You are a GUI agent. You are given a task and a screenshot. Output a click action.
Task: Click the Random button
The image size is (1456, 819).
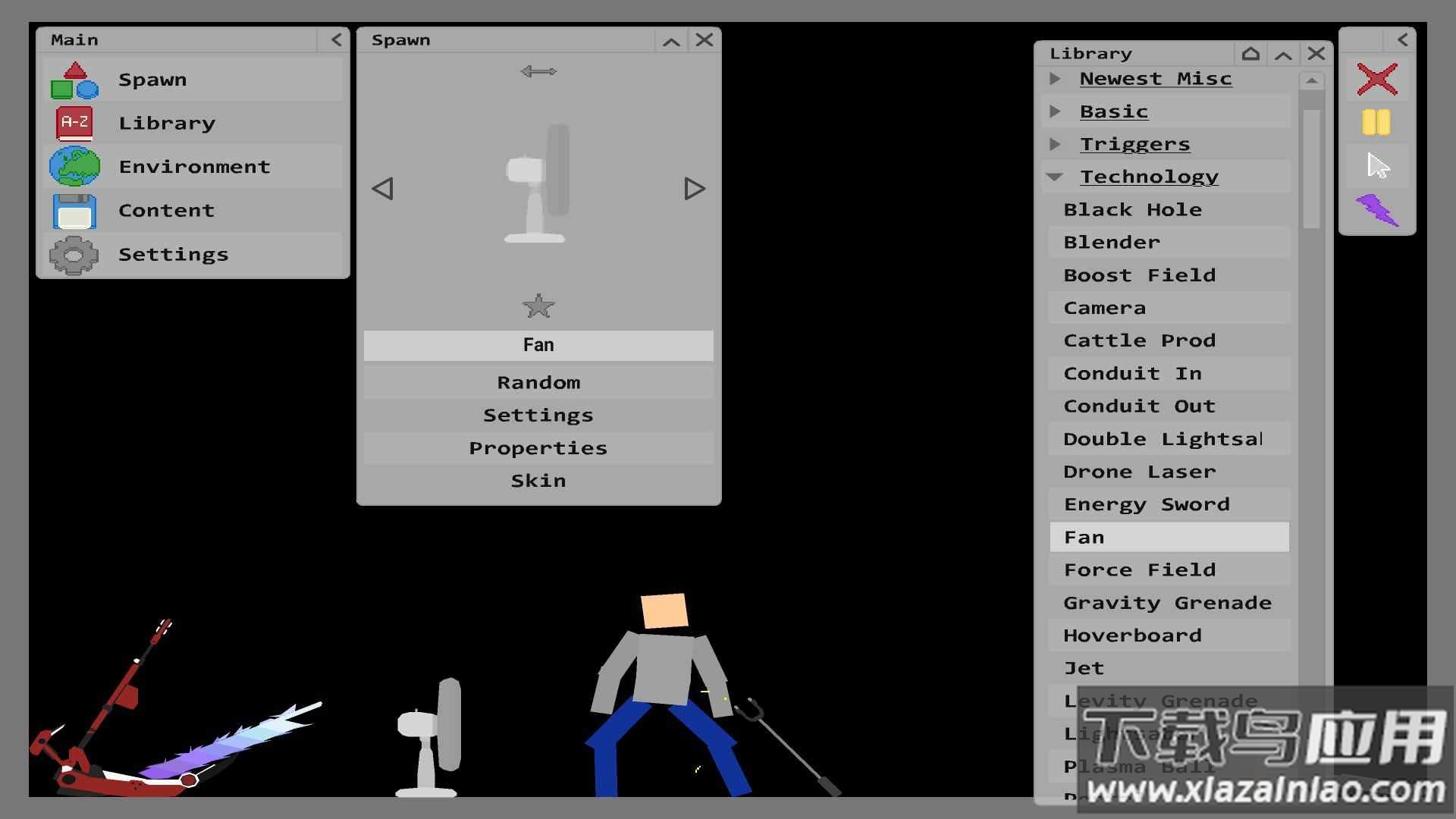pos(538,383)
